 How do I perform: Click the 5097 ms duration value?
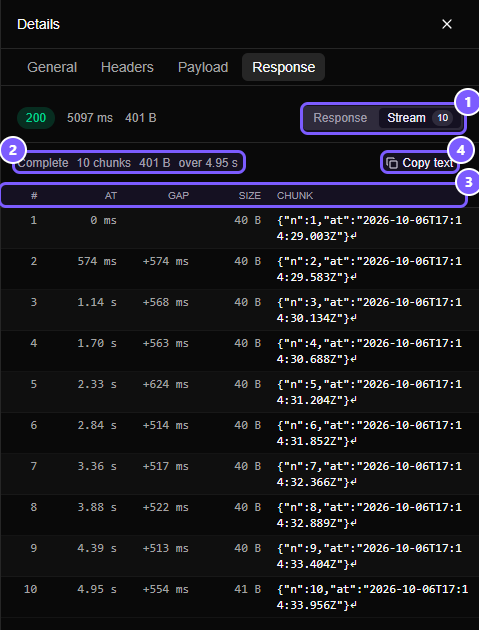[x=90, y=118]
